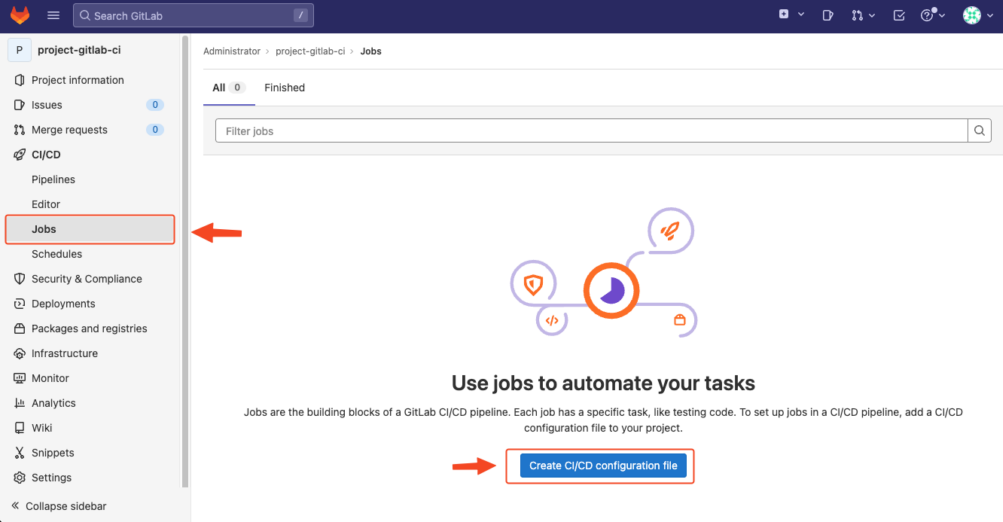Viewport: 1003px width, 522px height.
Task: Open the To-Do list checkmark icon
Action: pos(899,15)
